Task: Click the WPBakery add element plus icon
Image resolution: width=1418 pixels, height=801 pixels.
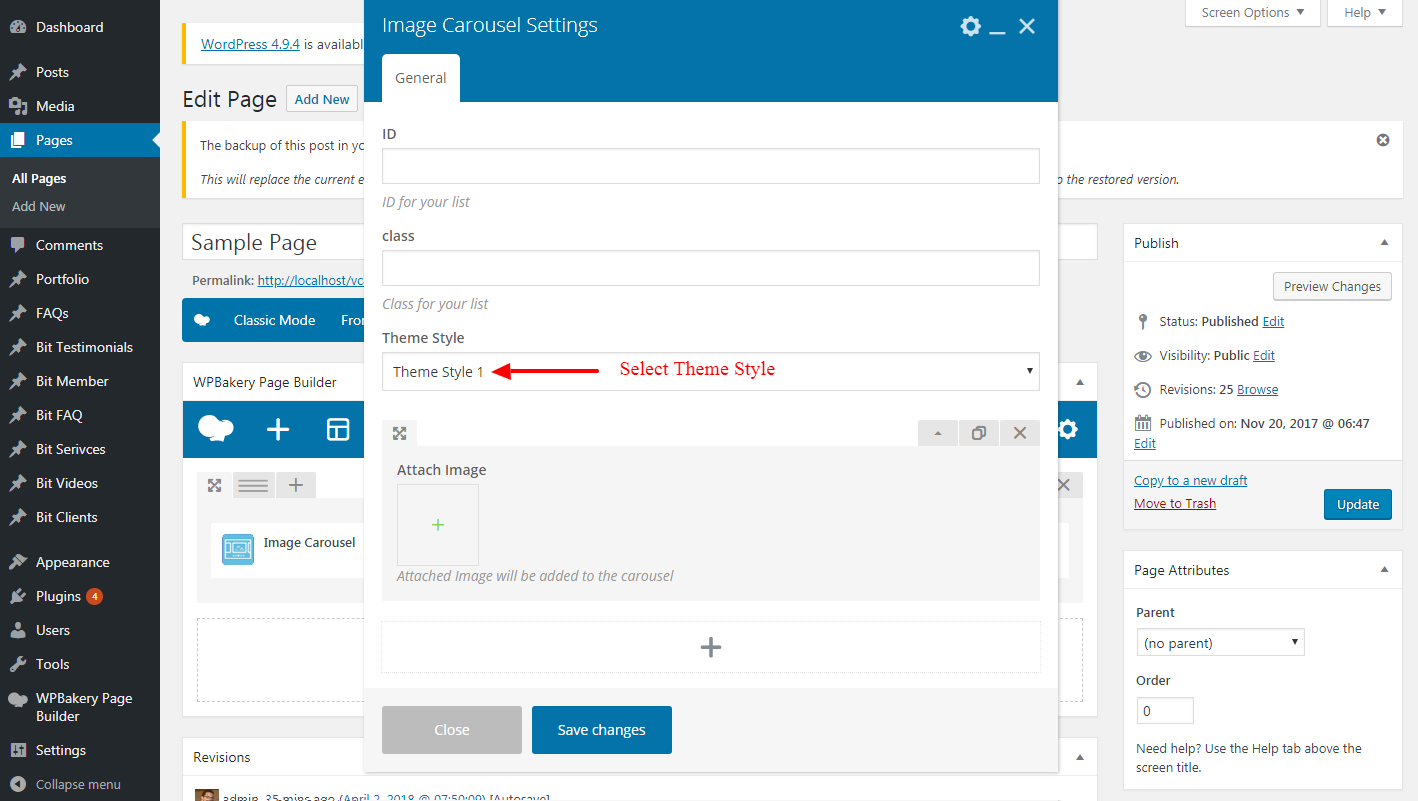Action: tap(278, 429)
